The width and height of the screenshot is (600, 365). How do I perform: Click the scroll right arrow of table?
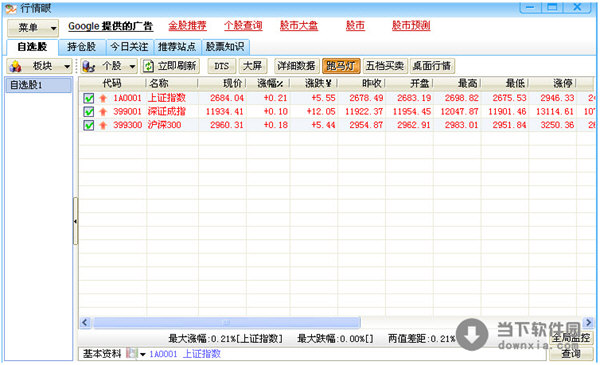pos(588,323)
